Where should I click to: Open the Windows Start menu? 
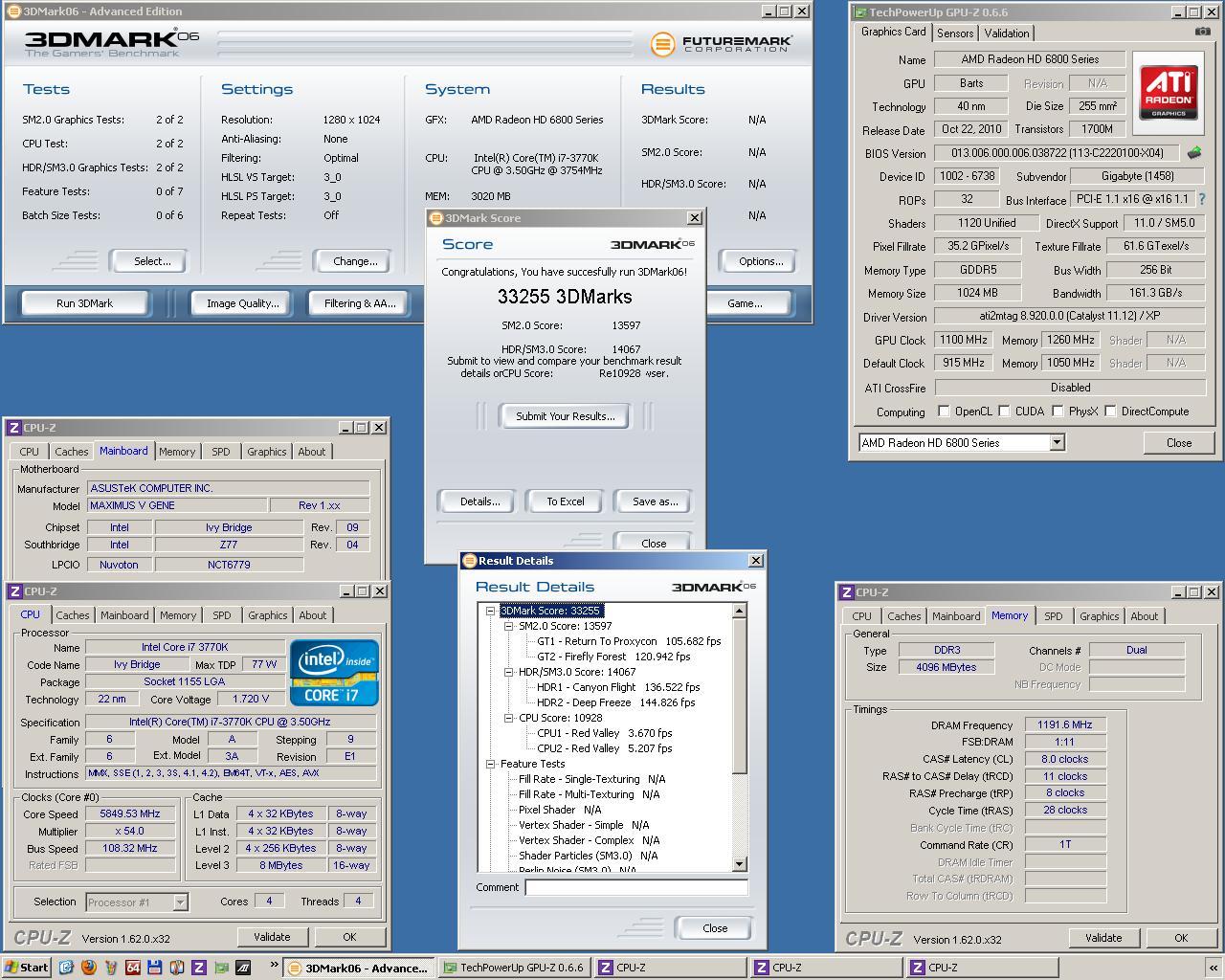tap(26, 968)
